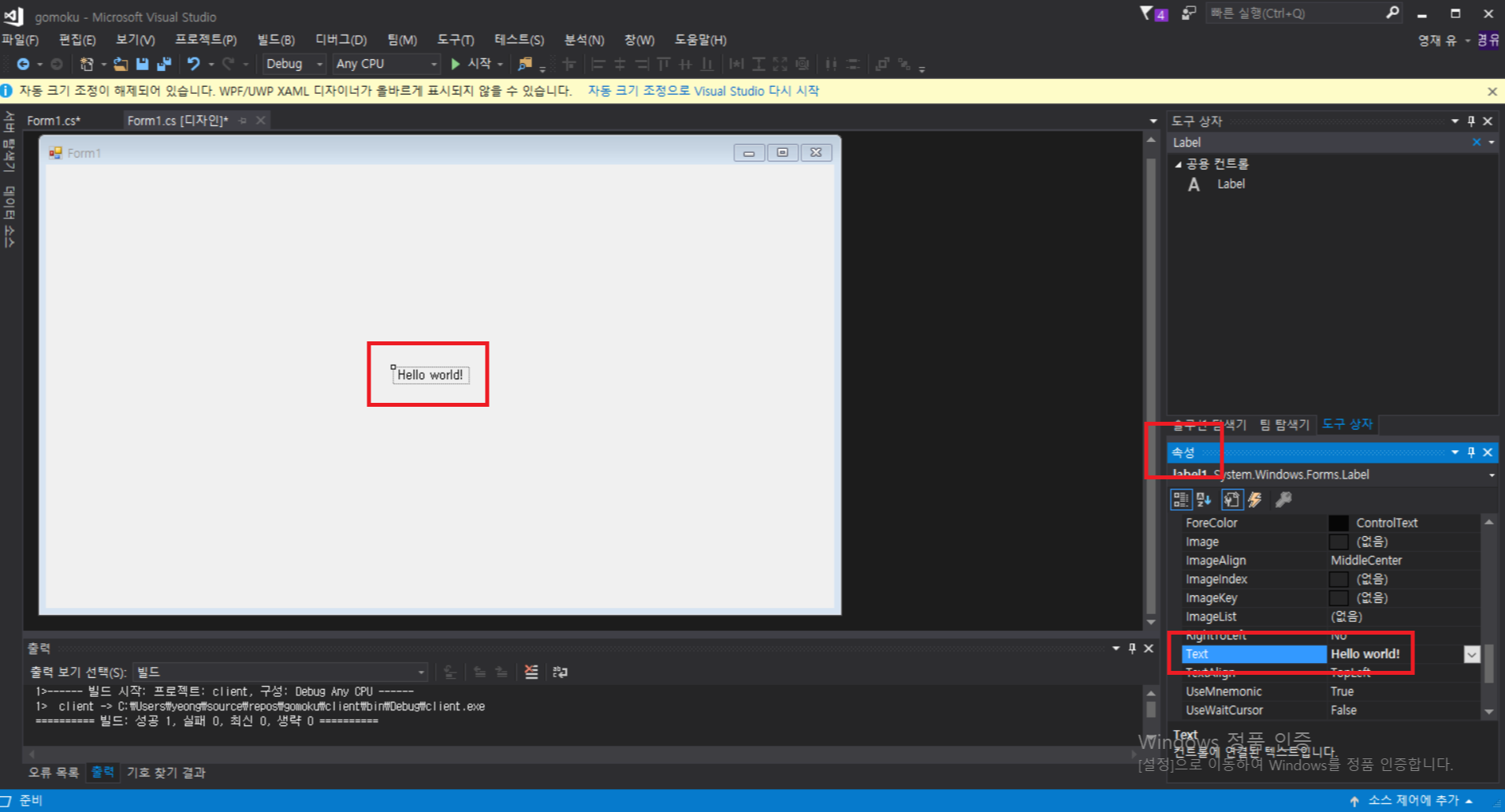Image resolution: width=1505 pixels, height=812 pixels.
Task: Click the Hello world! label on Form1
Action: point(430,375)
